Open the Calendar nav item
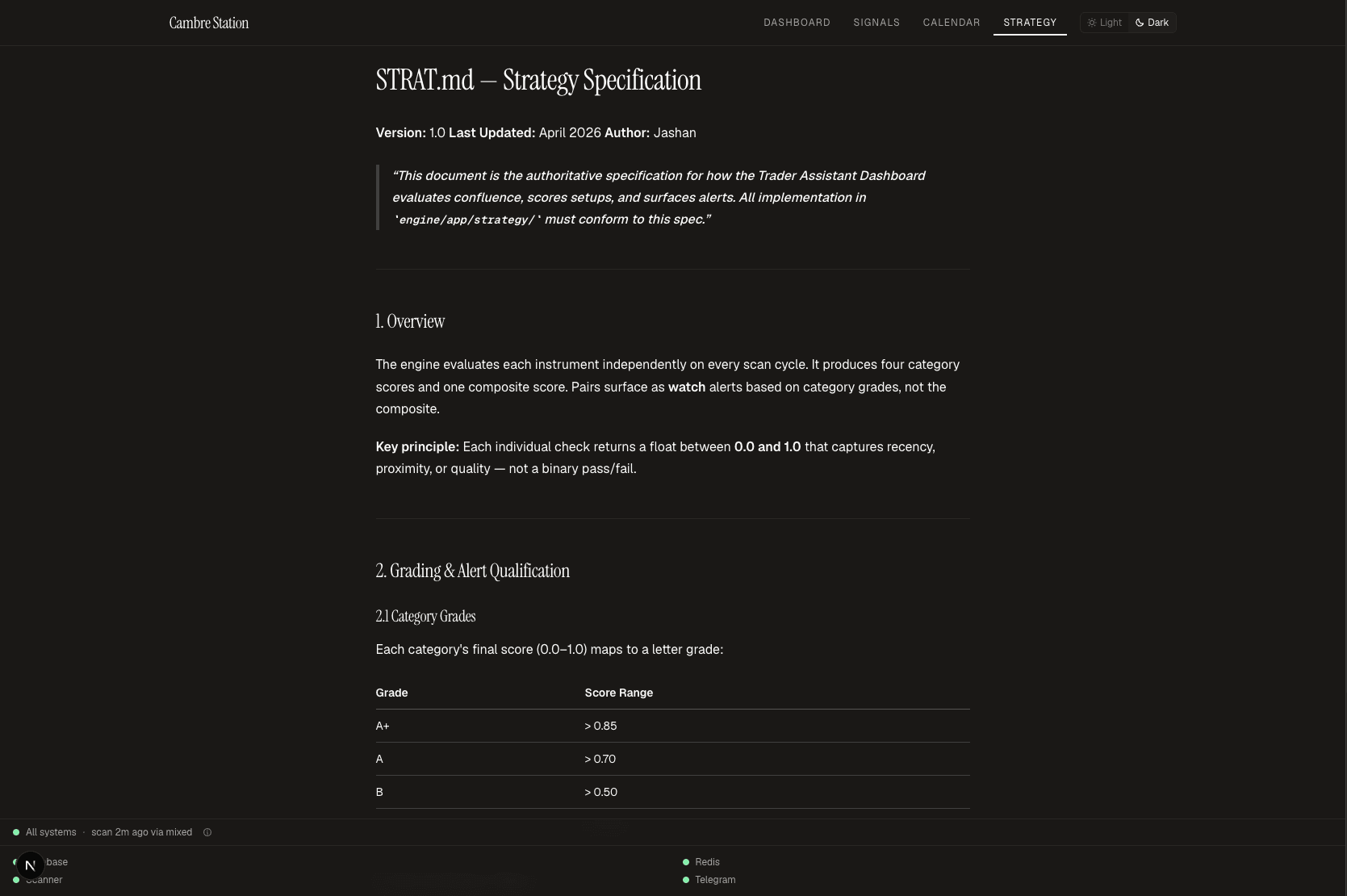Image resolution: width=1347 pixels, height=896 pixels. coord(952,23)
